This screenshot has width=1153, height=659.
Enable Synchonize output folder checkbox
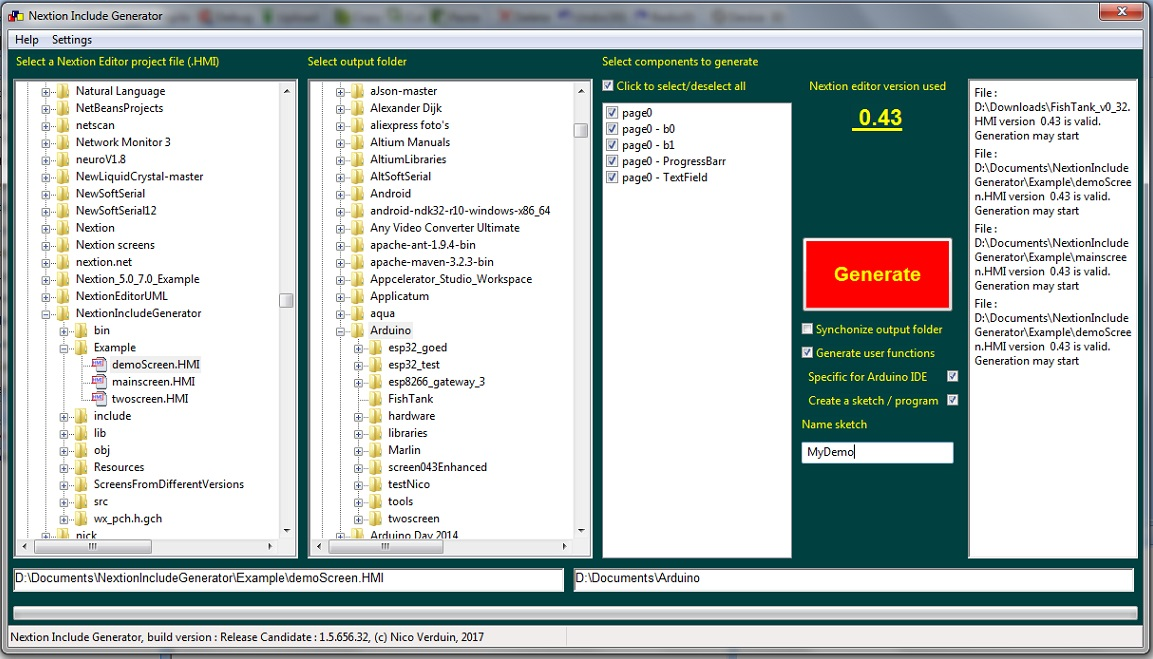(x=807, y=329)
